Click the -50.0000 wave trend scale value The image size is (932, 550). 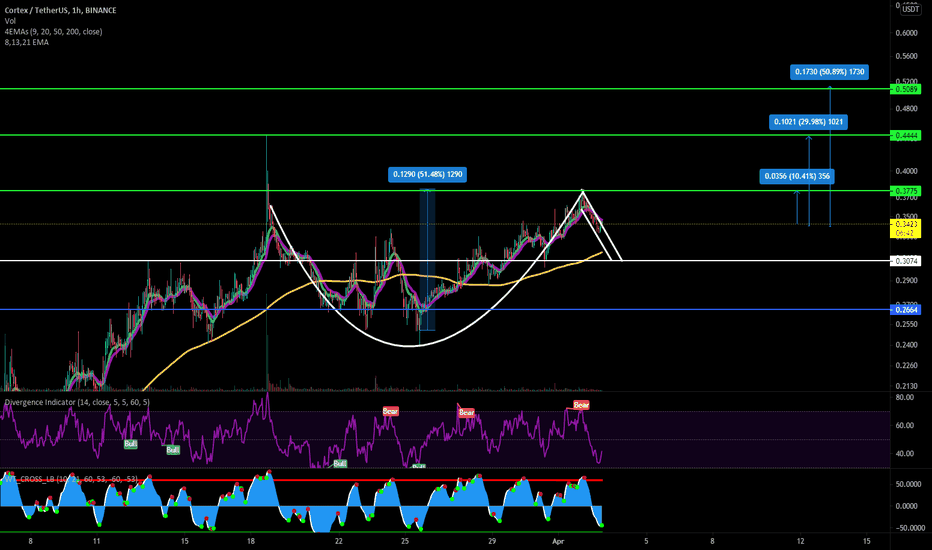(x=909, y=528)
